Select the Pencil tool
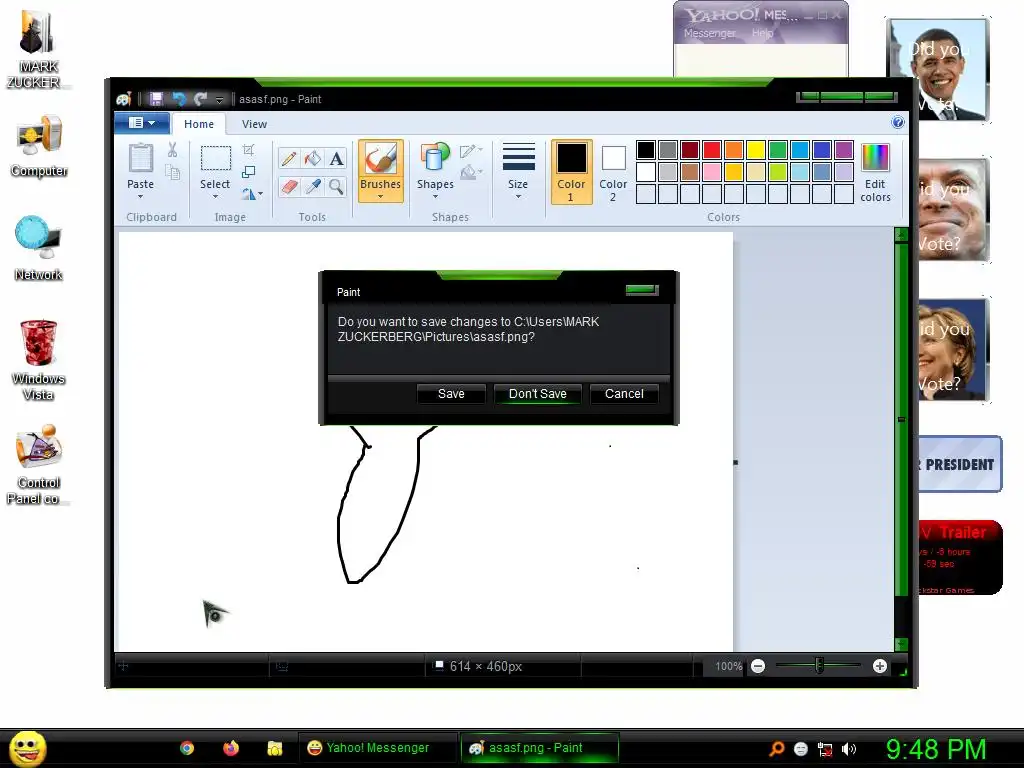The width and height of the screenshot is (1024, 768). point(289,159)
